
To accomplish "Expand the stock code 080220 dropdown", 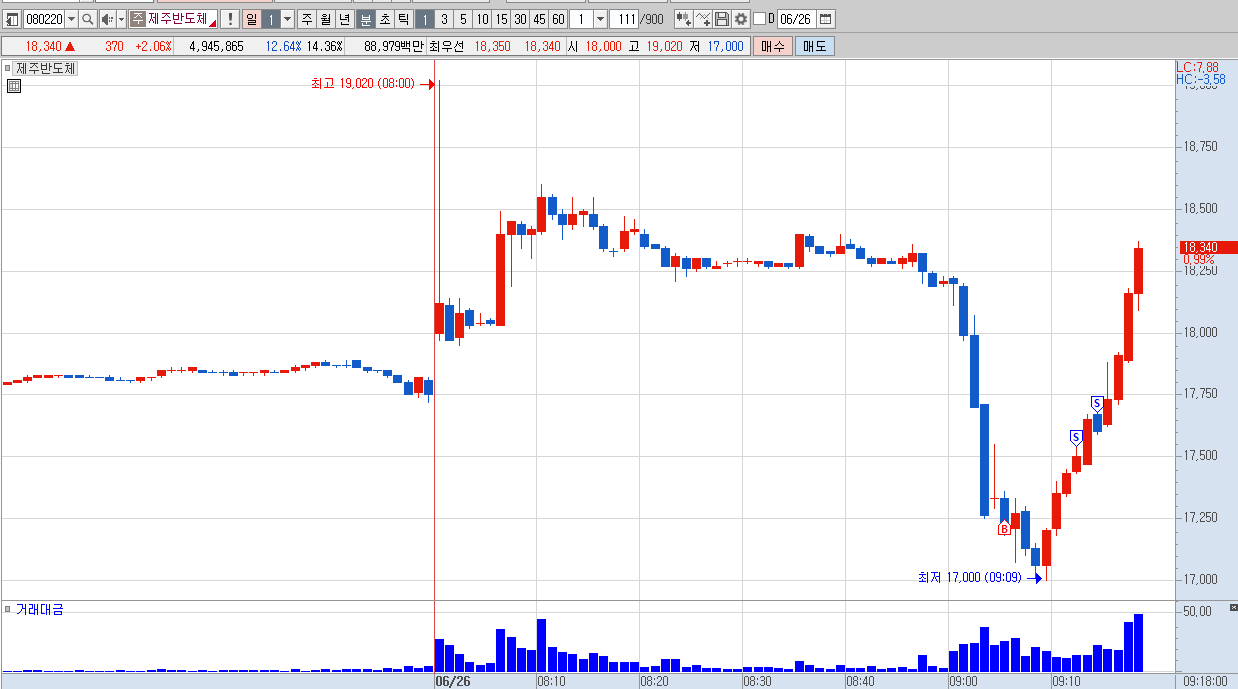I will [71, 19].
